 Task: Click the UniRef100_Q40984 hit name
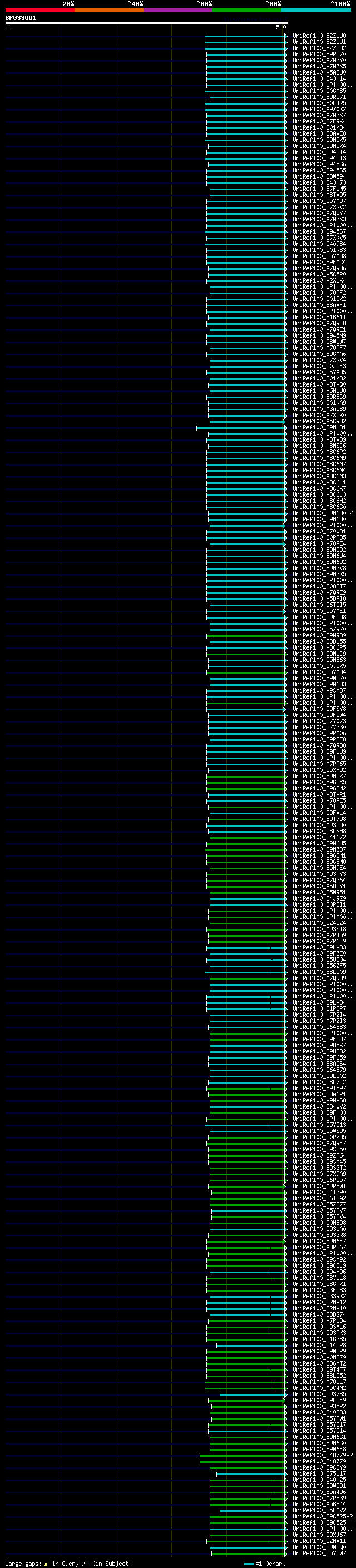(x=319, y=244)
